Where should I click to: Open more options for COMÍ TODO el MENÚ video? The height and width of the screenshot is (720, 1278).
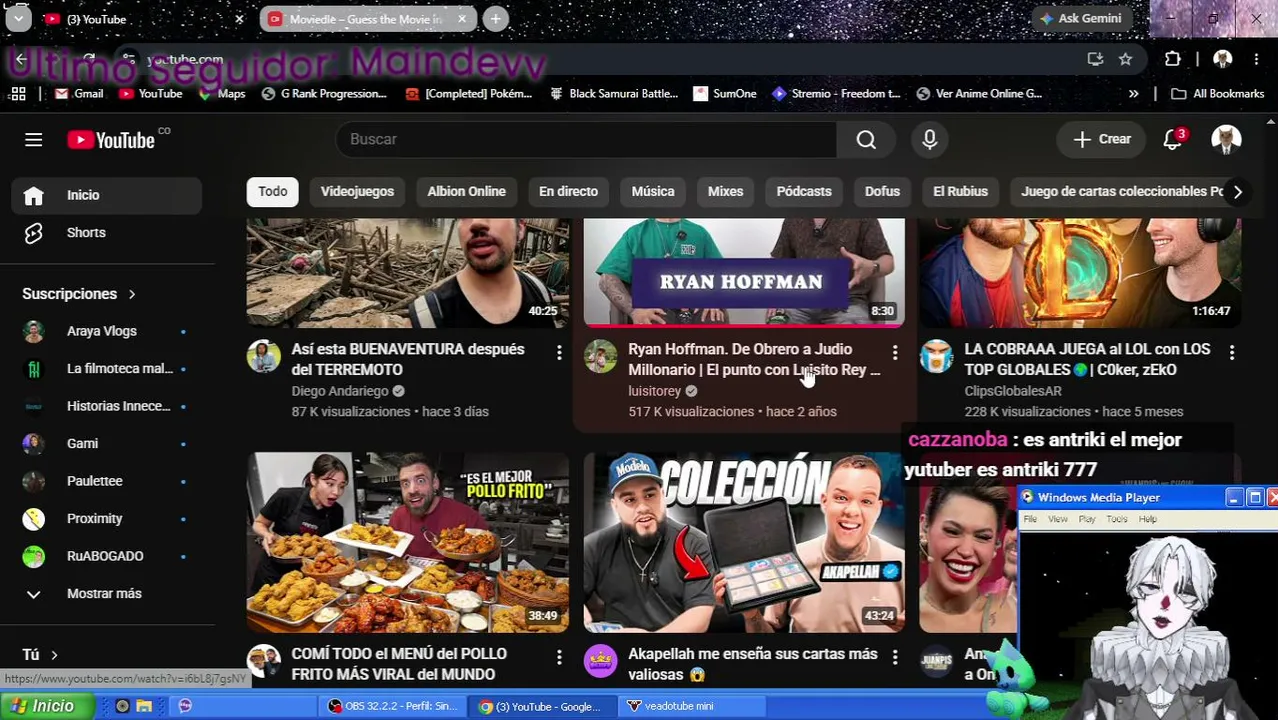coord(559,657)
